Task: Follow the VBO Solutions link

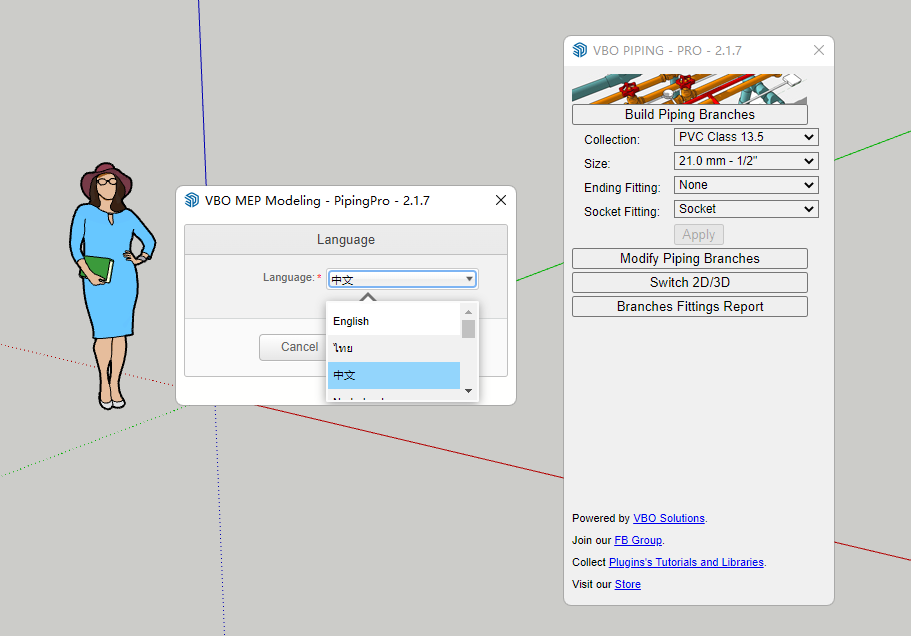Action: point(668,519)
